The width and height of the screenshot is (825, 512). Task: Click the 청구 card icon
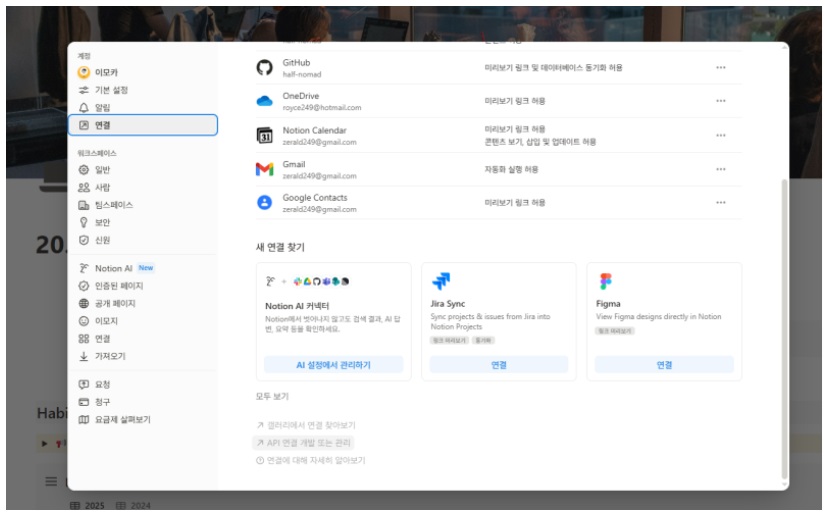point(84,402)
